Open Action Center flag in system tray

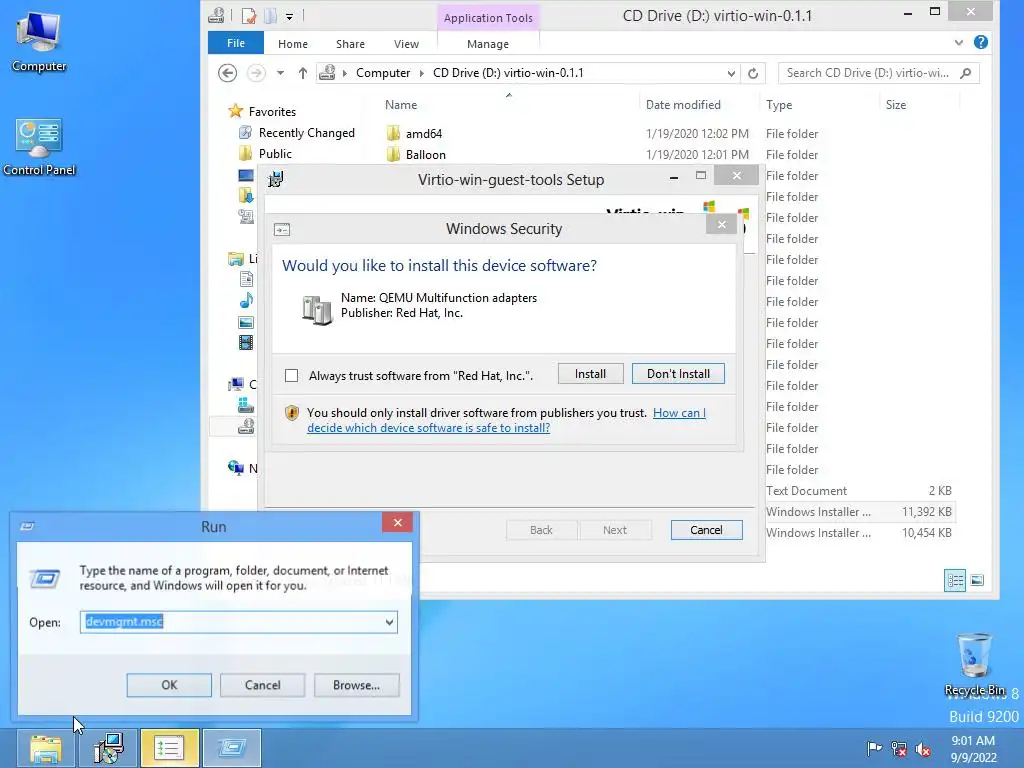click(873, 748)
